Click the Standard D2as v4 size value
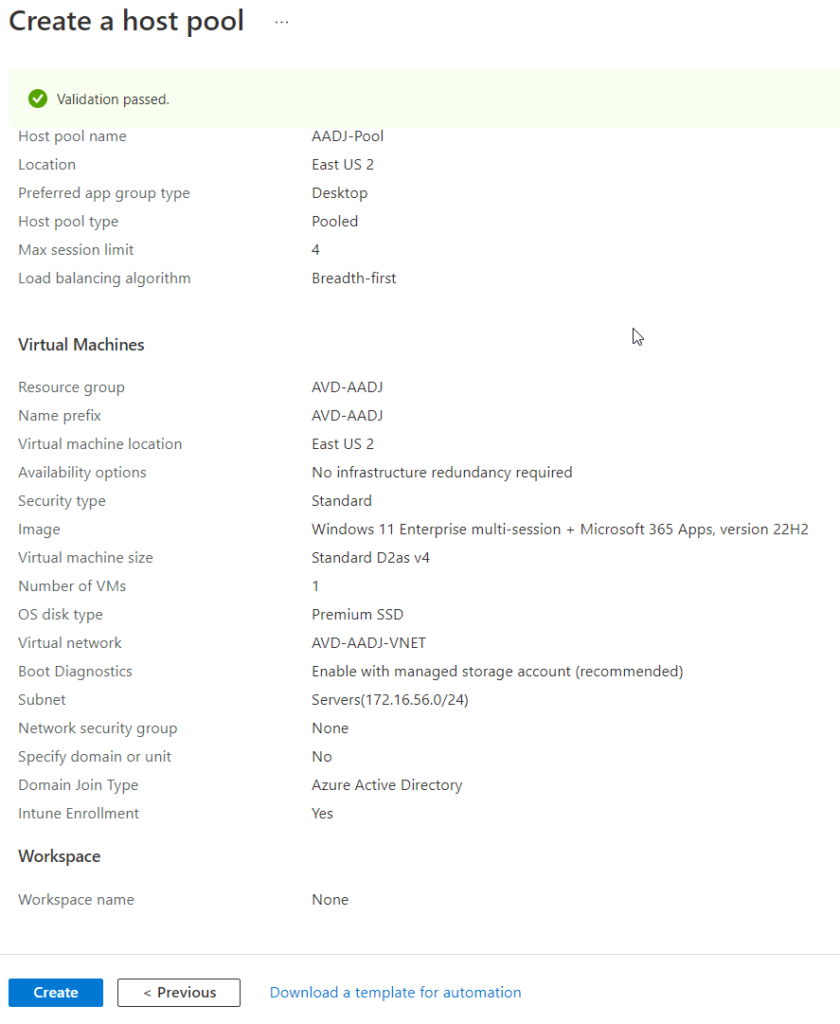Viewport: 840px width, 1024px height. (370, 557)
